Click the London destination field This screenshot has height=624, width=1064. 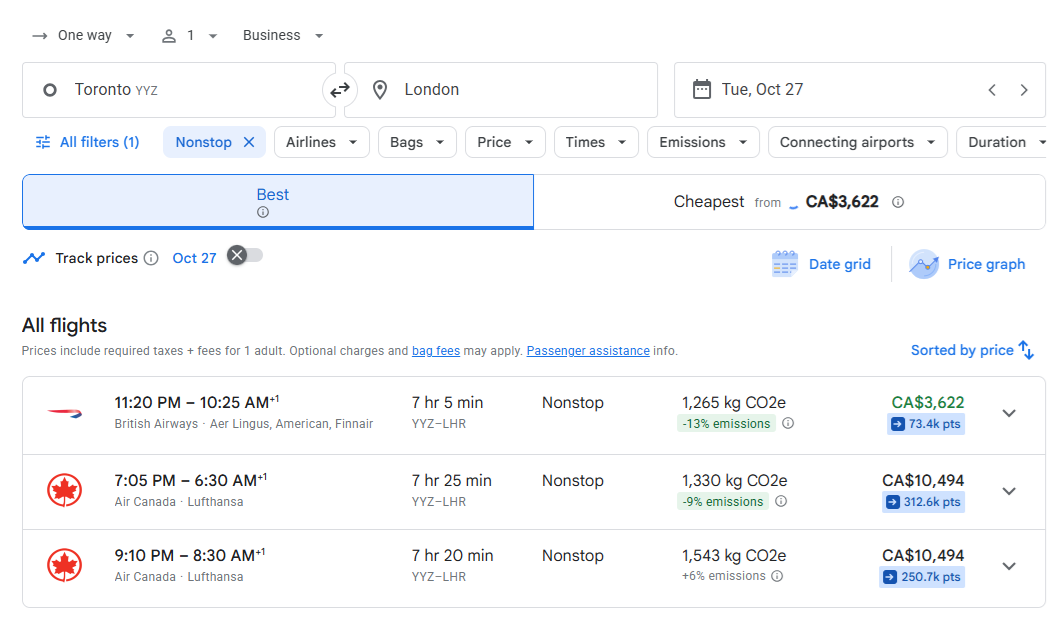[x=501, y=90]
